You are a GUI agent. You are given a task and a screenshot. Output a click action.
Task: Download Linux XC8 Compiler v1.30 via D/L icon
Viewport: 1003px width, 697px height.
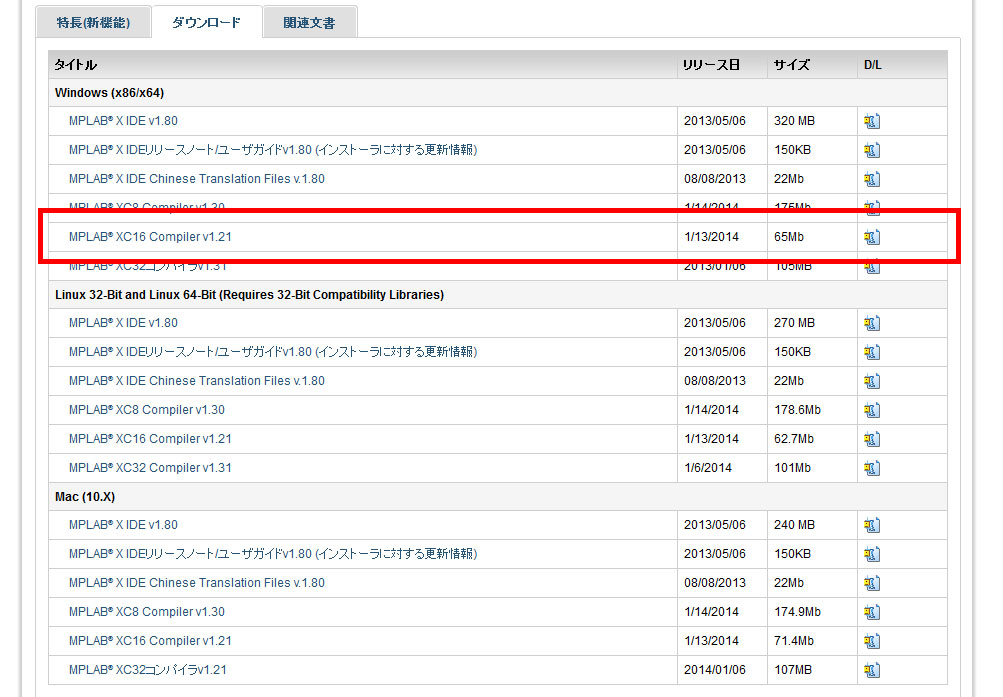[871, 411]
